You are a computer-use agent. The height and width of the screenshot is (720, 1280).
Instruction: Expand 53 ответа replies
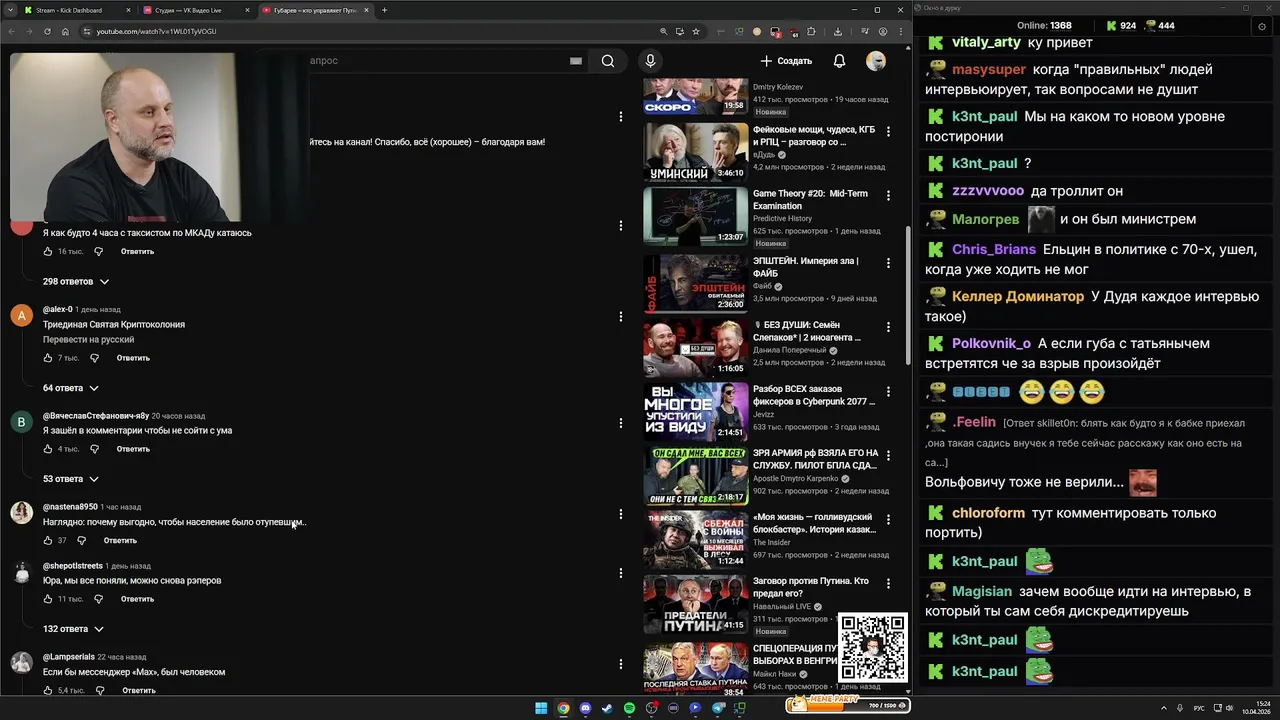(x=71, y=479)
